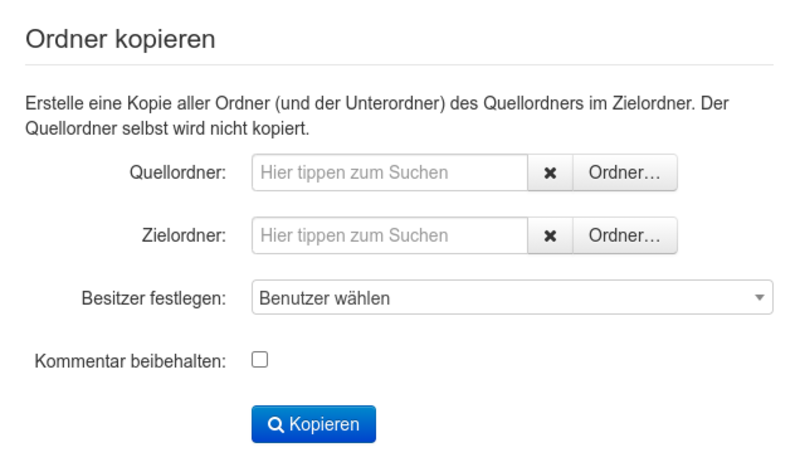
Task: Click the divider line below the heading
Action: pos(400,65)
